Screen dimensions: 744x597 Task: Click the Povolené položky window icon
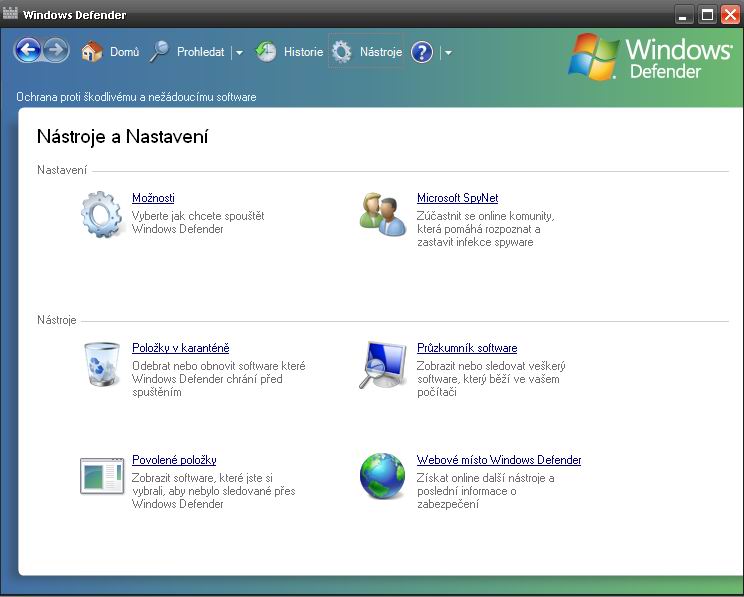click(102, 476)
